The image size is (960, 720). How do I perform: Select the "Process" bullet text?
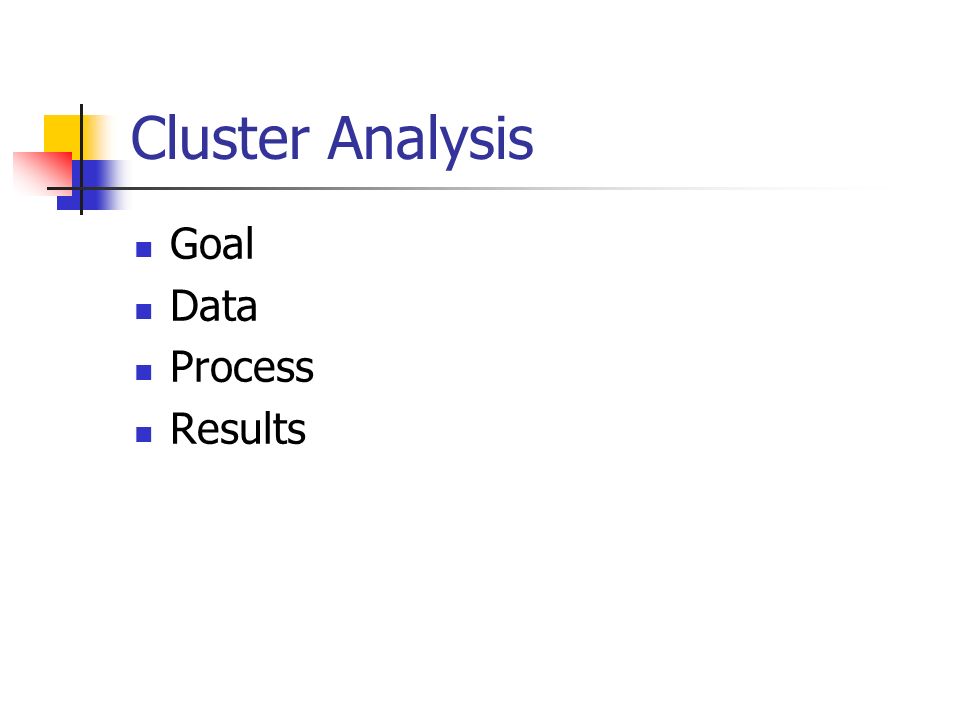pos(242,367)
